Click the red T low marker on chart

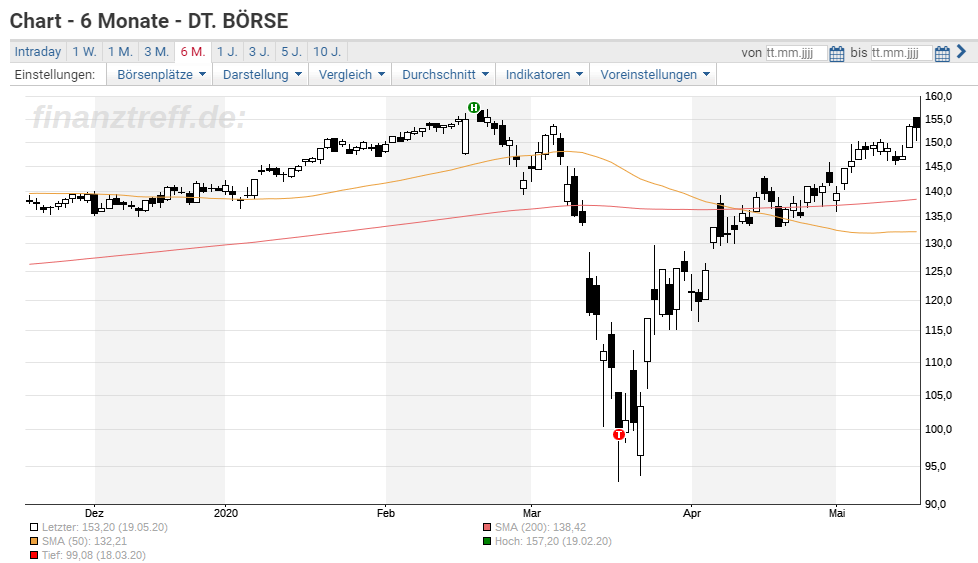[619, 435]
